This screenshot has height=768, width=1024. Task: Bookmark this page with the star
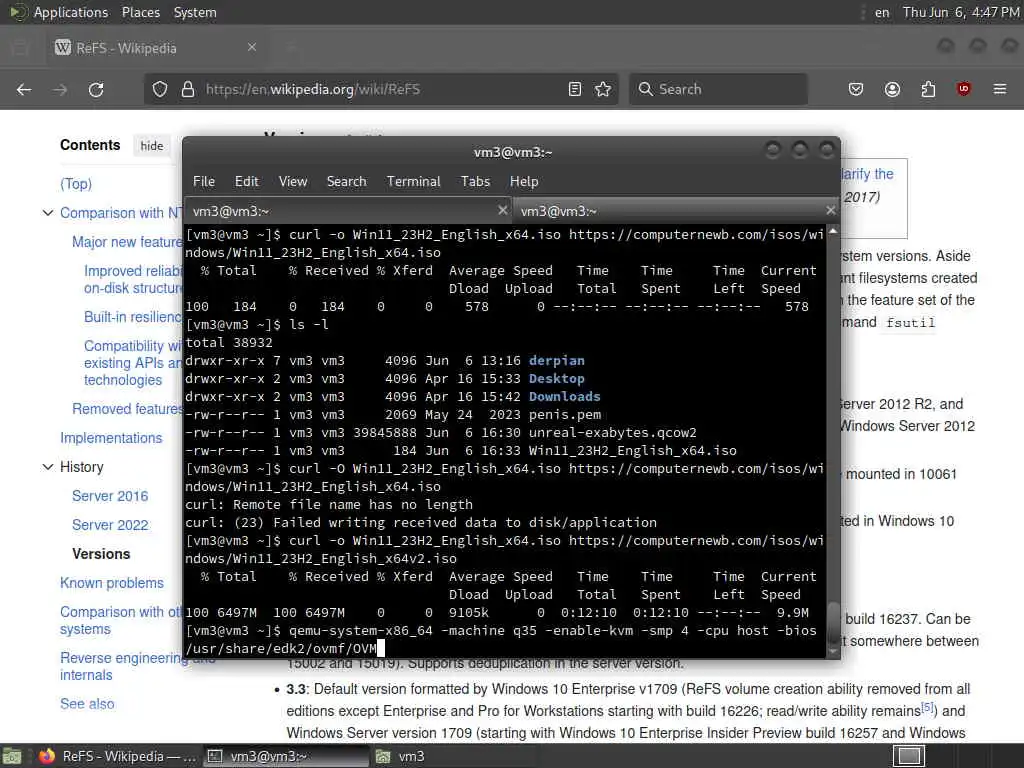(x=603, y=89)
